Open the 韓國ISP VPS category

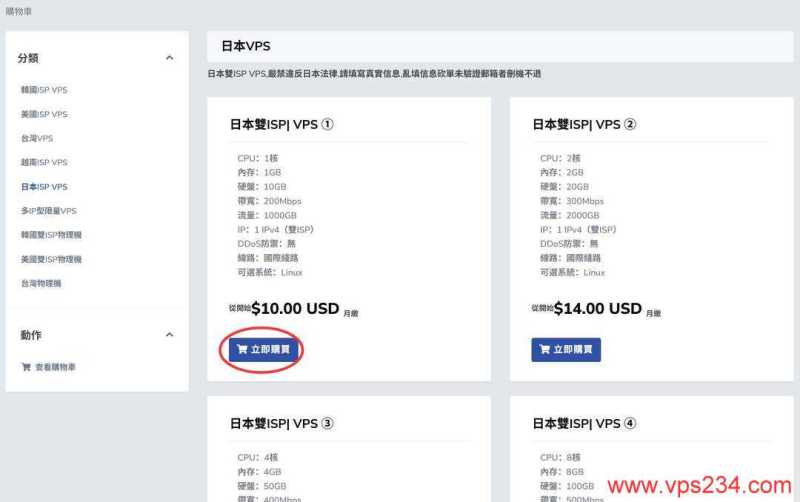(x=44, y=90)
